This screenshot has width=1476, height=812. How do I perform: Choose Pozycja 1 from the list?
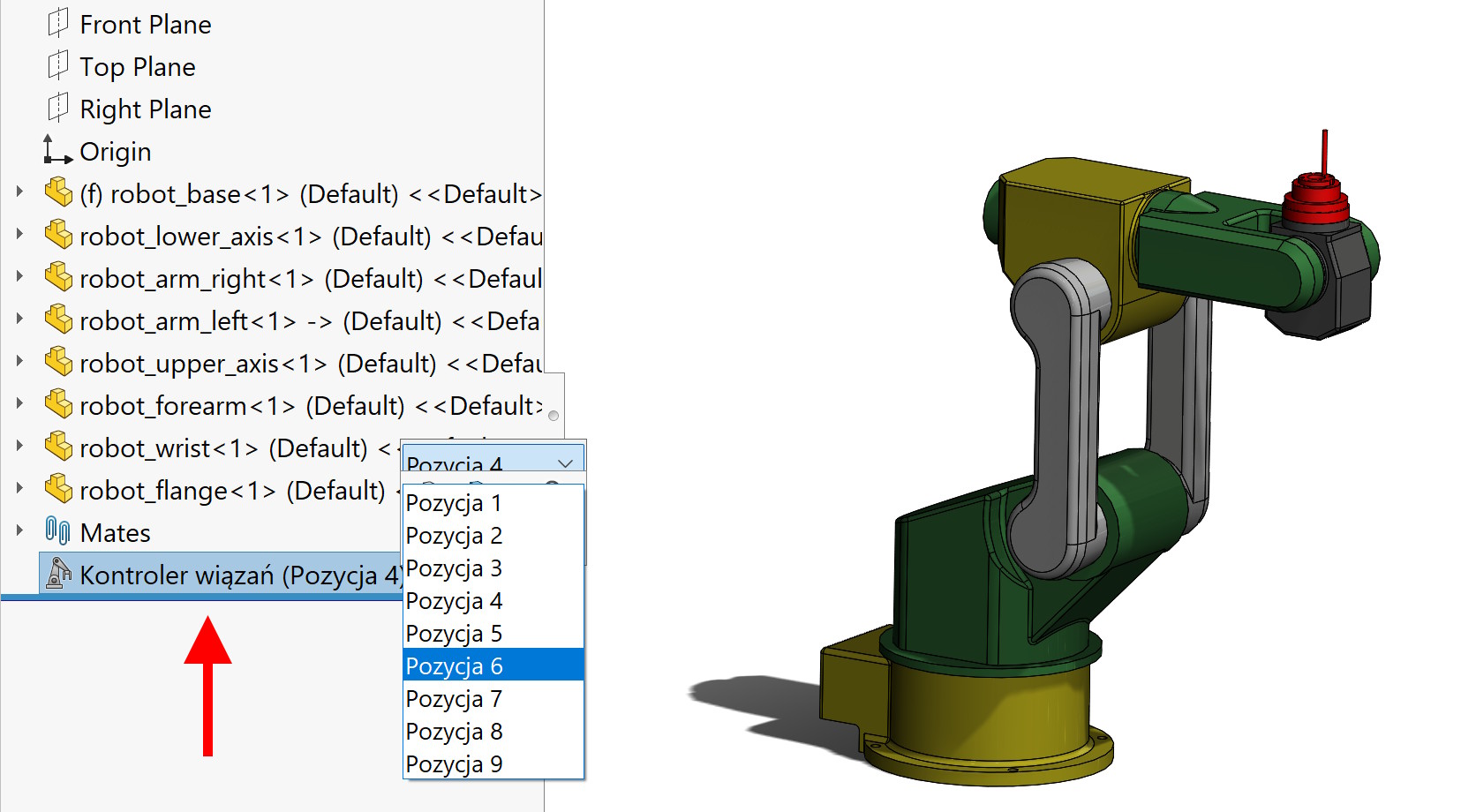click(492, 503)
